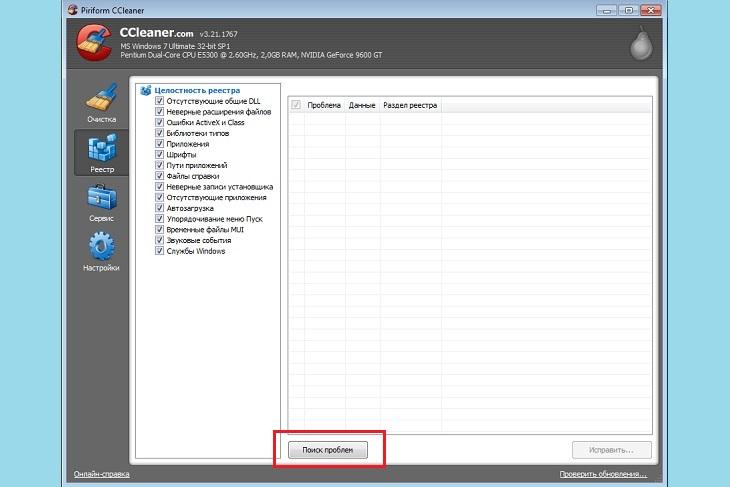
Task: Open the Очистка (Cleaner) section icon
Action: (x=101, y=98)
